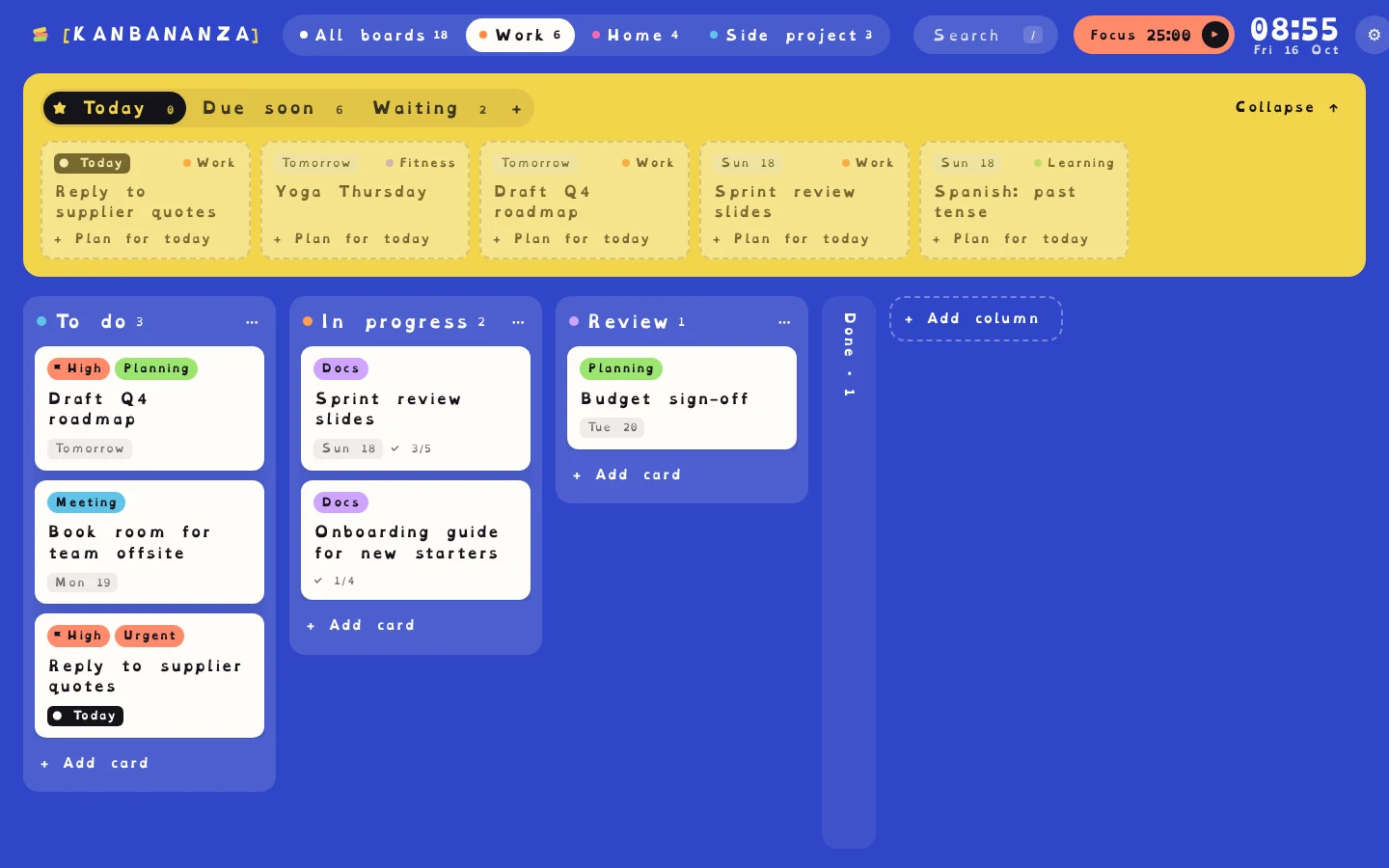
Task: Select the Work board tab
Action: [520, 35]
